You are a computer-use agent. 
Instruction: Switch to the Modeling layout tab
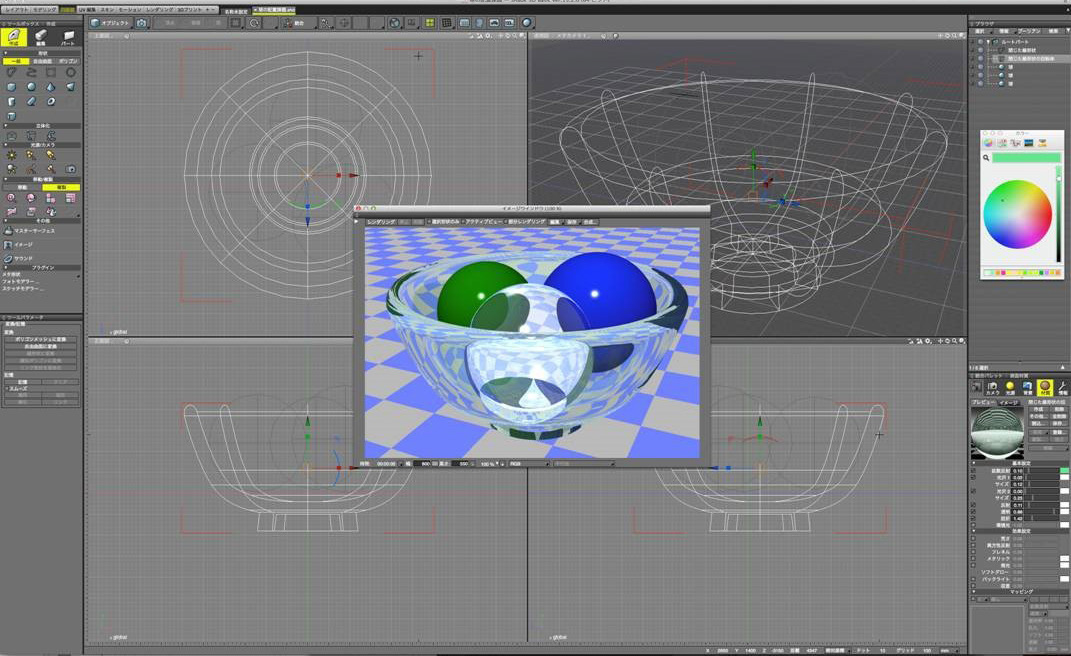click(44, 10)
